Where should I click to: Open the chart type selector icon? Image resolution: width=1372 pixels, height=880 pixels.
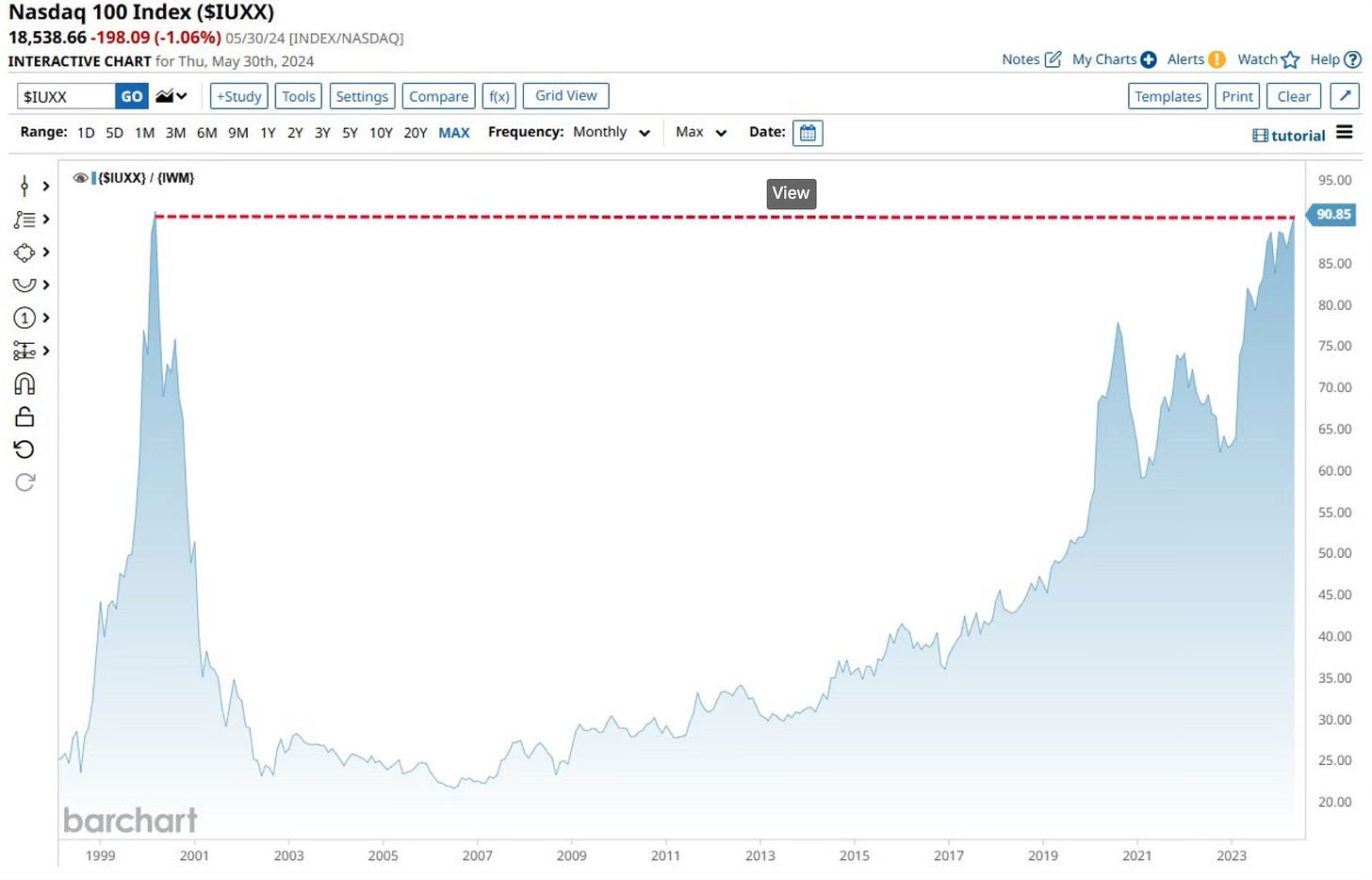[171, 96]
